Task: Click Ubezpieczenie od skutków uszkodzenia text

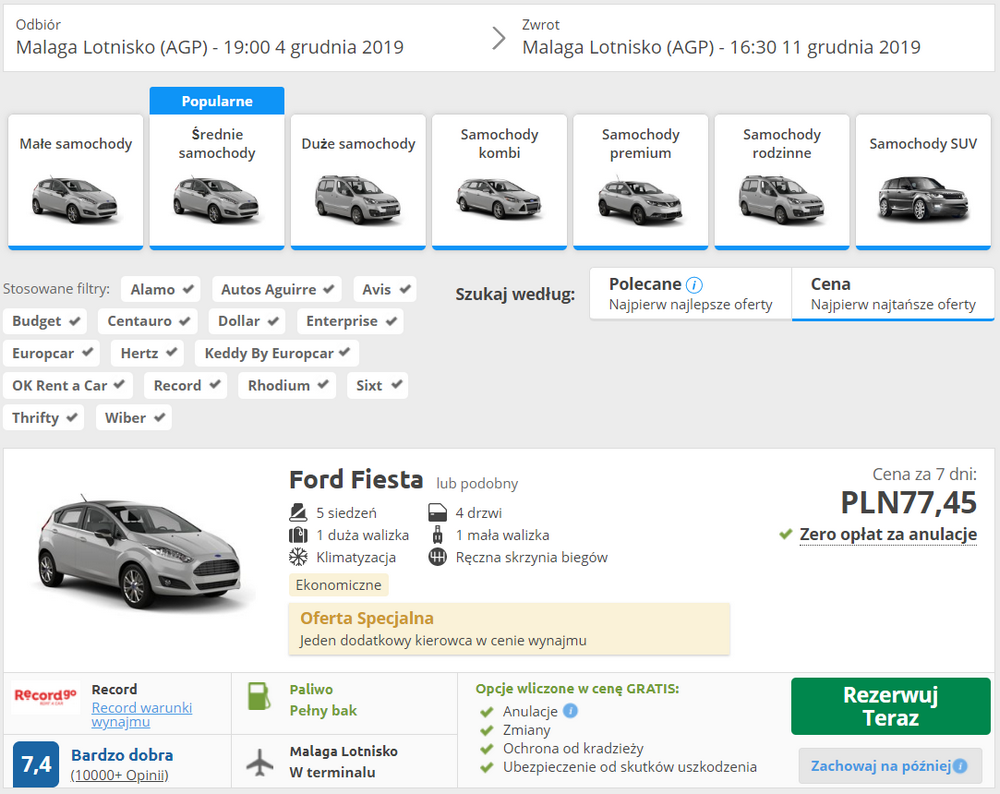Action: coord(629,767)
